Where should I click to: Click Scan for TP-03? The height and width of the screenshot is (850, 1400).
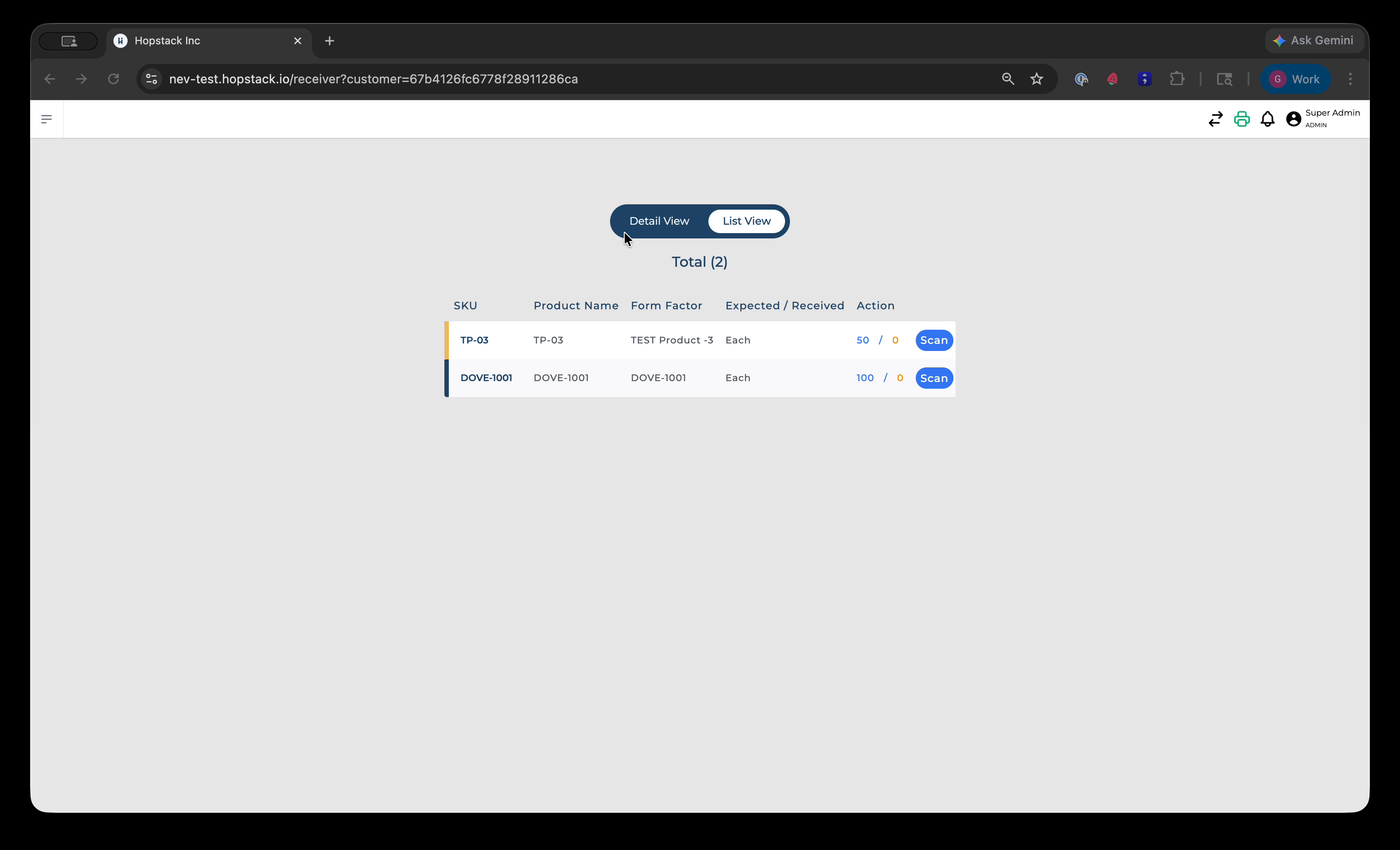click(934, 340)
